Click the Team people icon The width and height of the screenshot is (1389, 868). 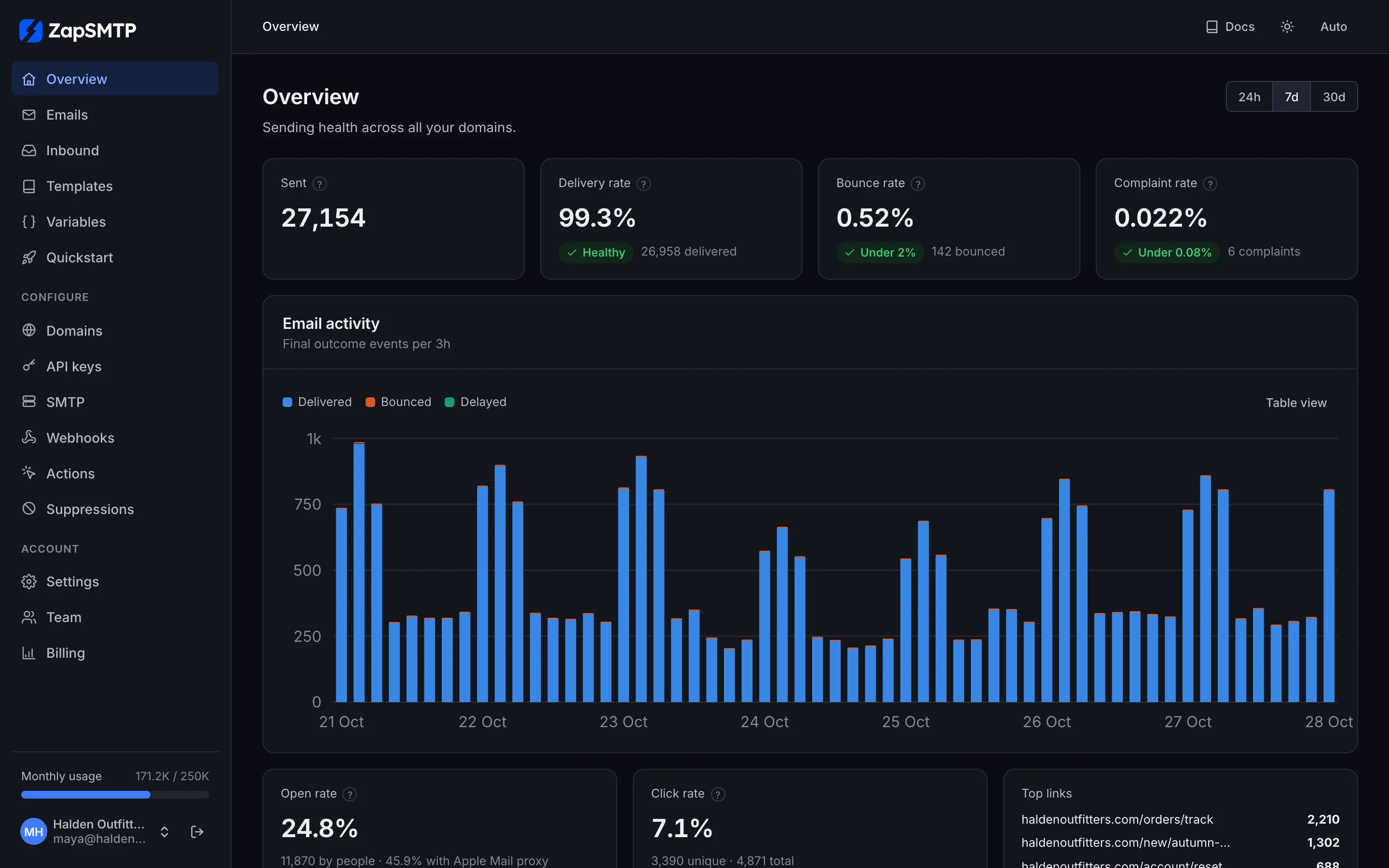point(29,617)
